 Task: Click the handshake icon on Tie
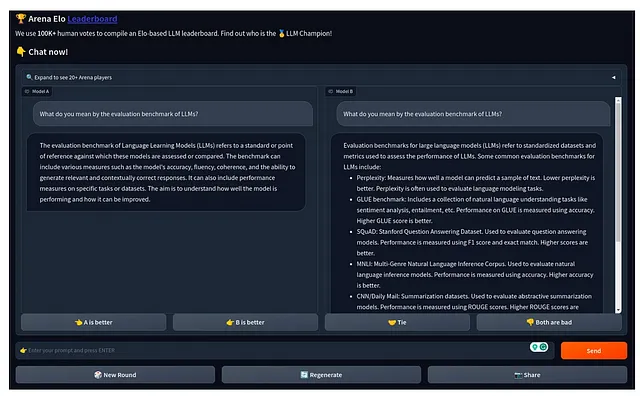[392, 323]
